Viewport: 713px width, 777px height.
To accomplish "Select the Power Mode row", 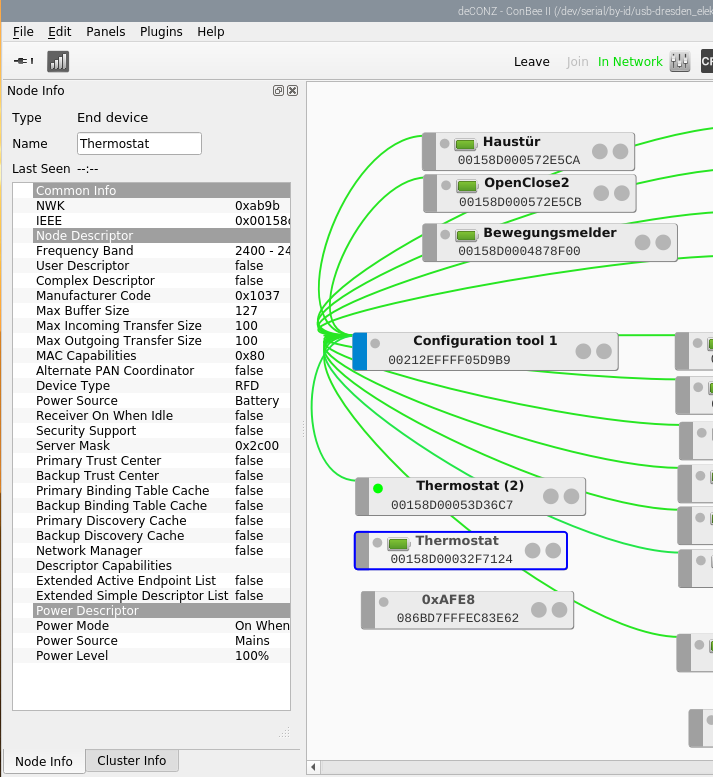I will (152, 625).
